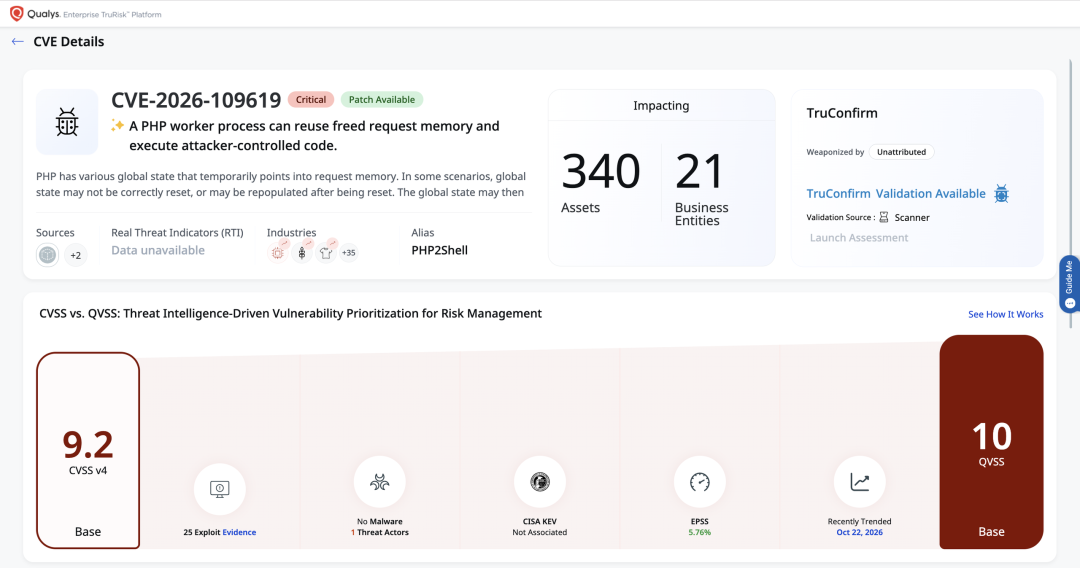1080x568 pixels.
Task: Click the QVSS 10 score card
Action: (x=991, y=442)
